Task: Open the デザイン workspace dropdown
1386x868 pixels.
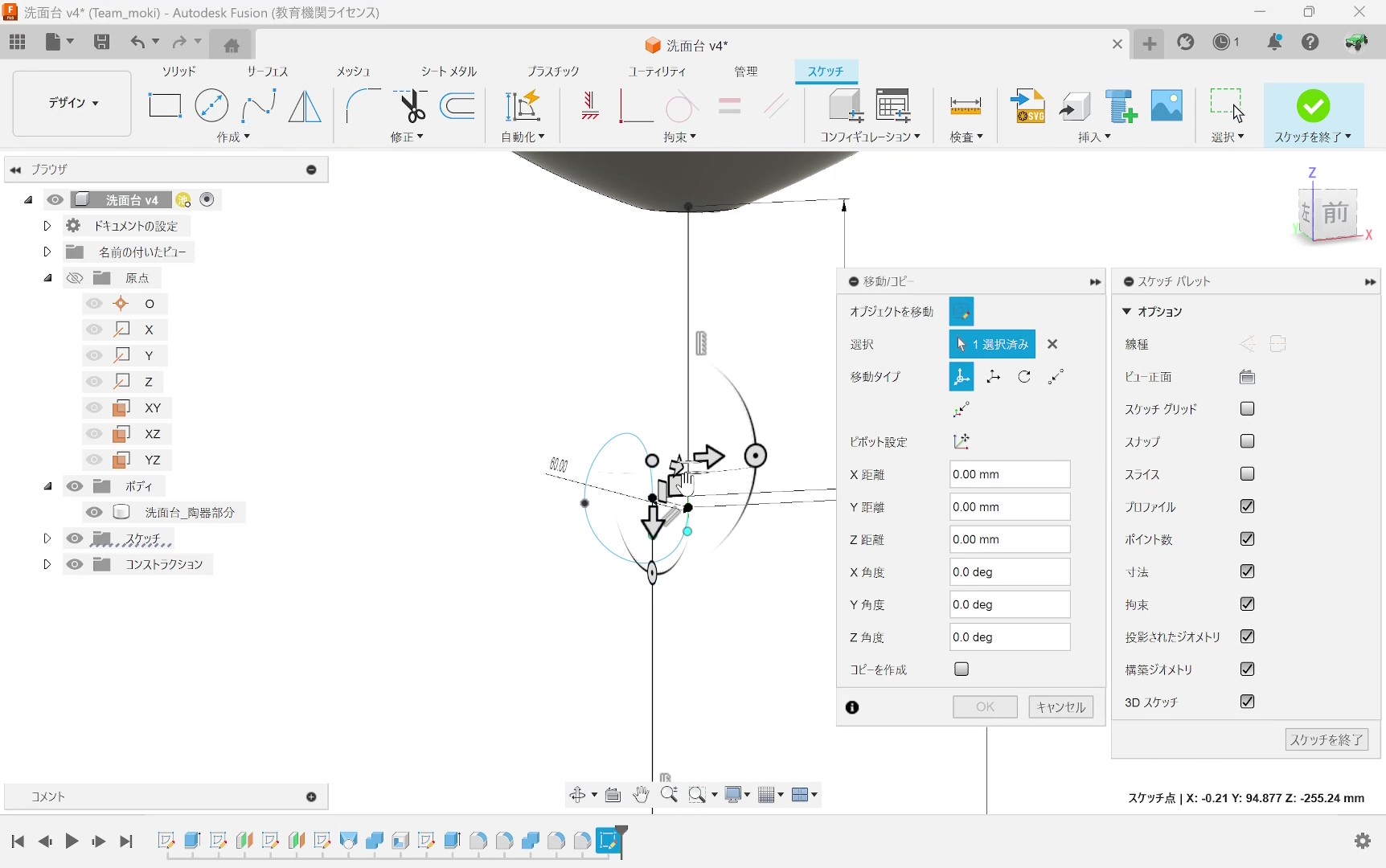Action: click(72, 103)
